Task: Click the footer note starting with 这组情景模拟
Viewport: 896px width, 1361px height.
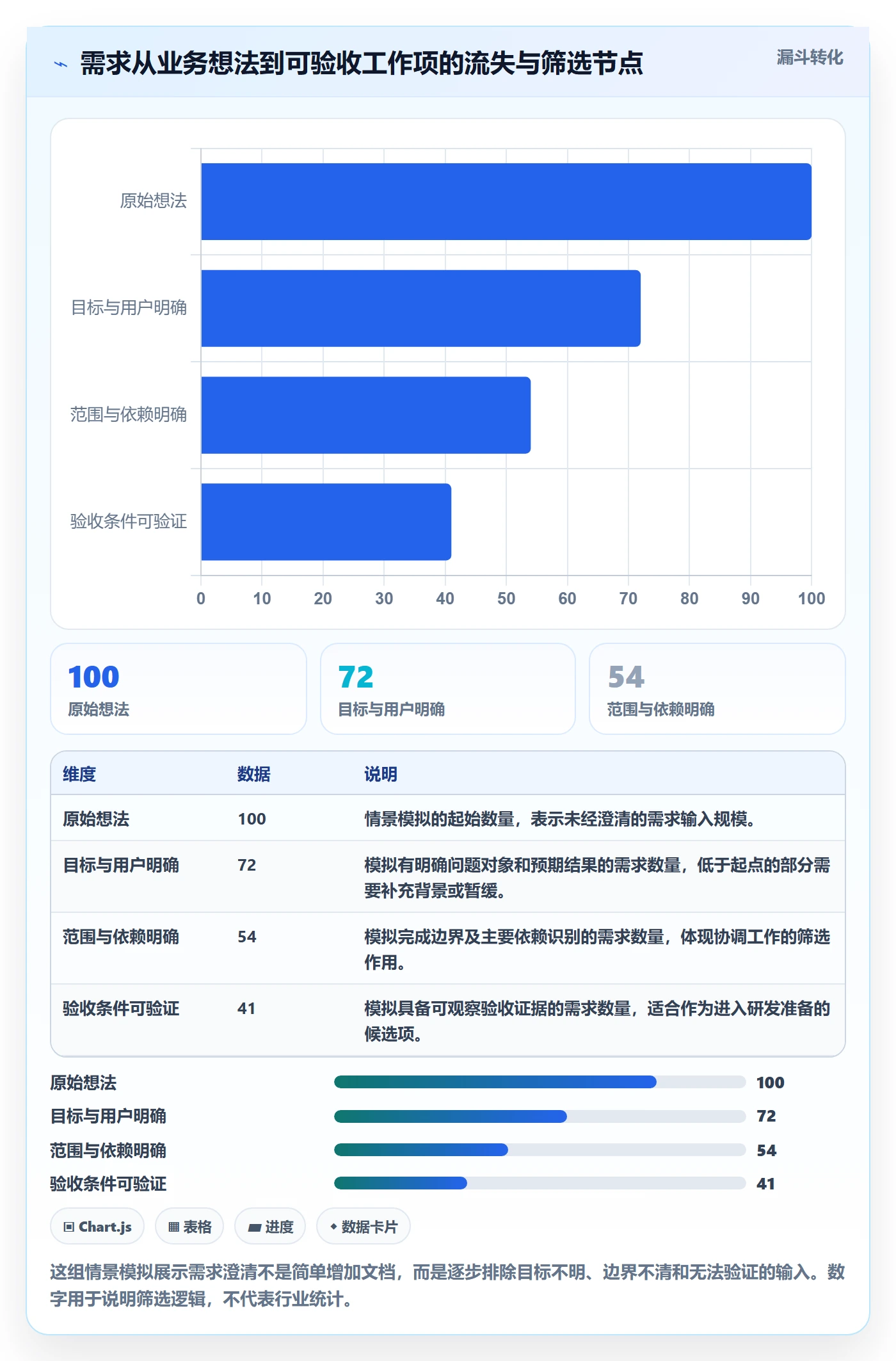Action: coord(447,1285)
